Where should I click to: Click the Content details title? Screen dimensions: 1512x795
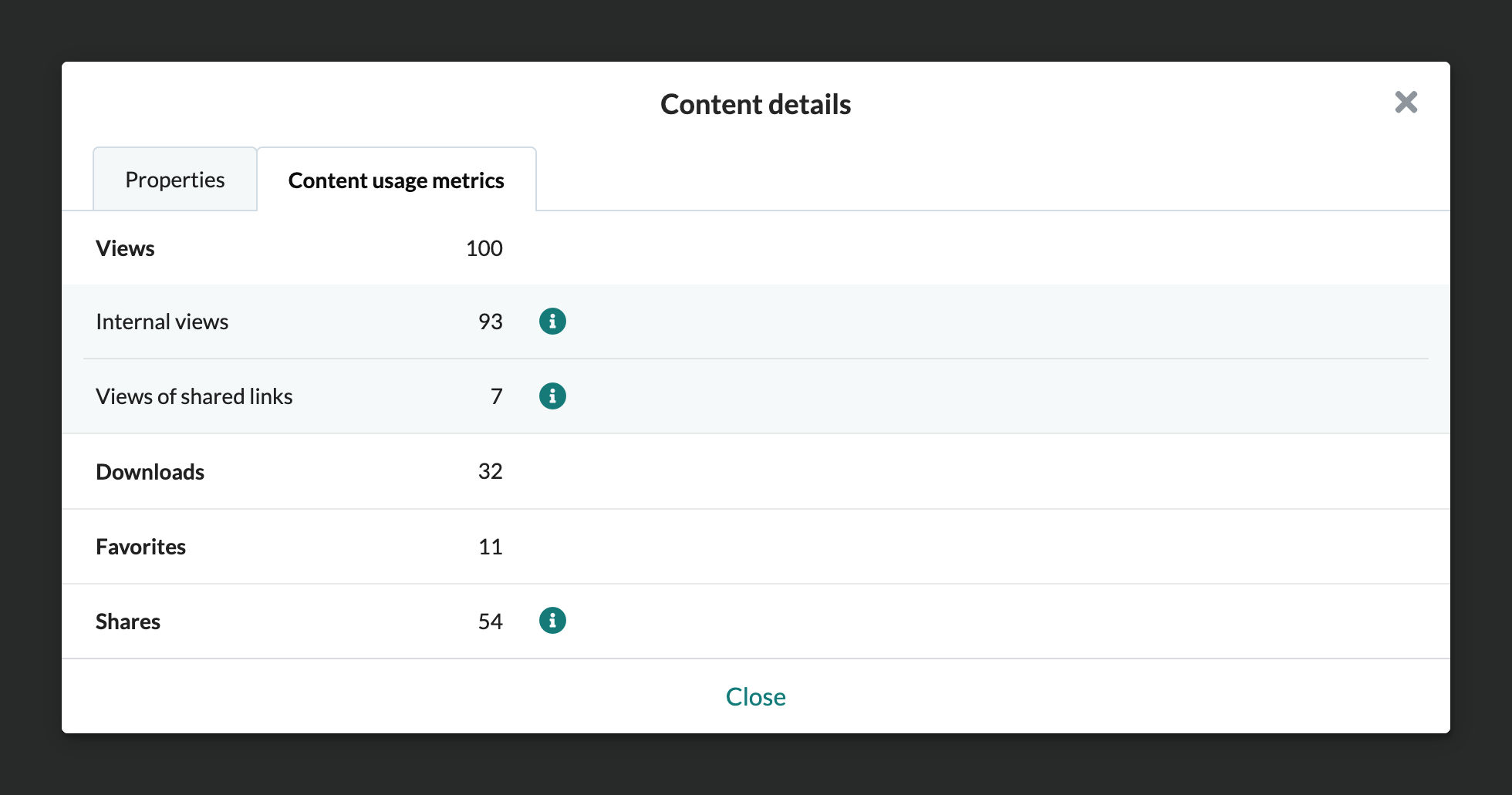(756, 104)
